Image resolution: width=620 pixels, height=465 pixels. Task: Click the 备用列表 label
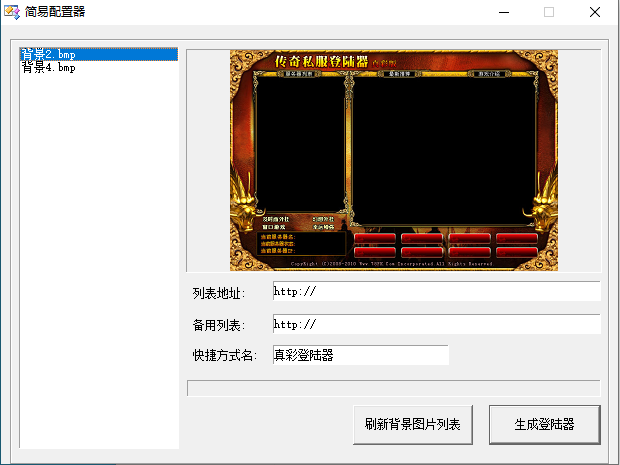point(215,325)
